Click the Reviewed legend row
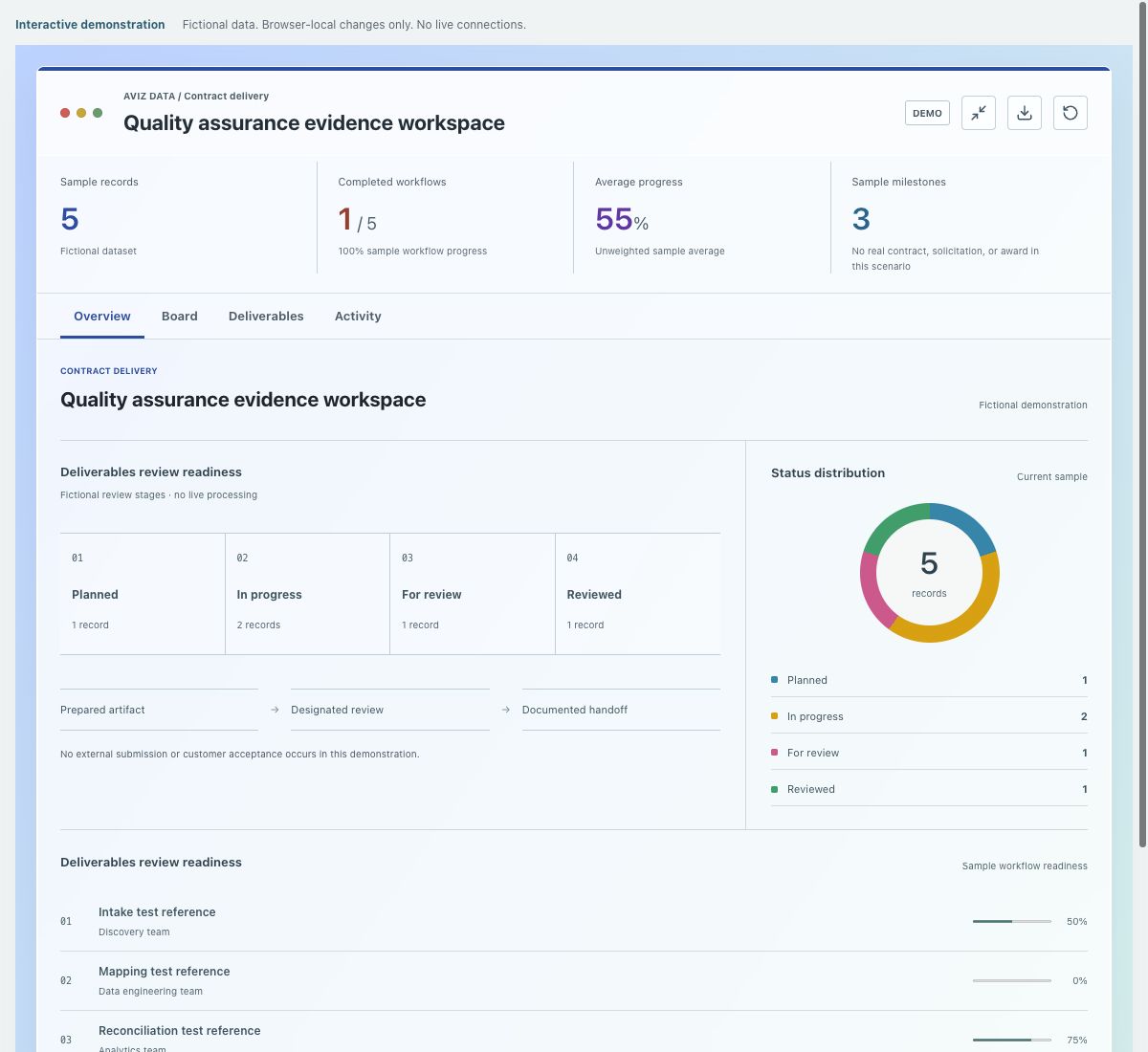Image resolution: width=1148 pixels, height=1052 pixels. pos(929,789)
